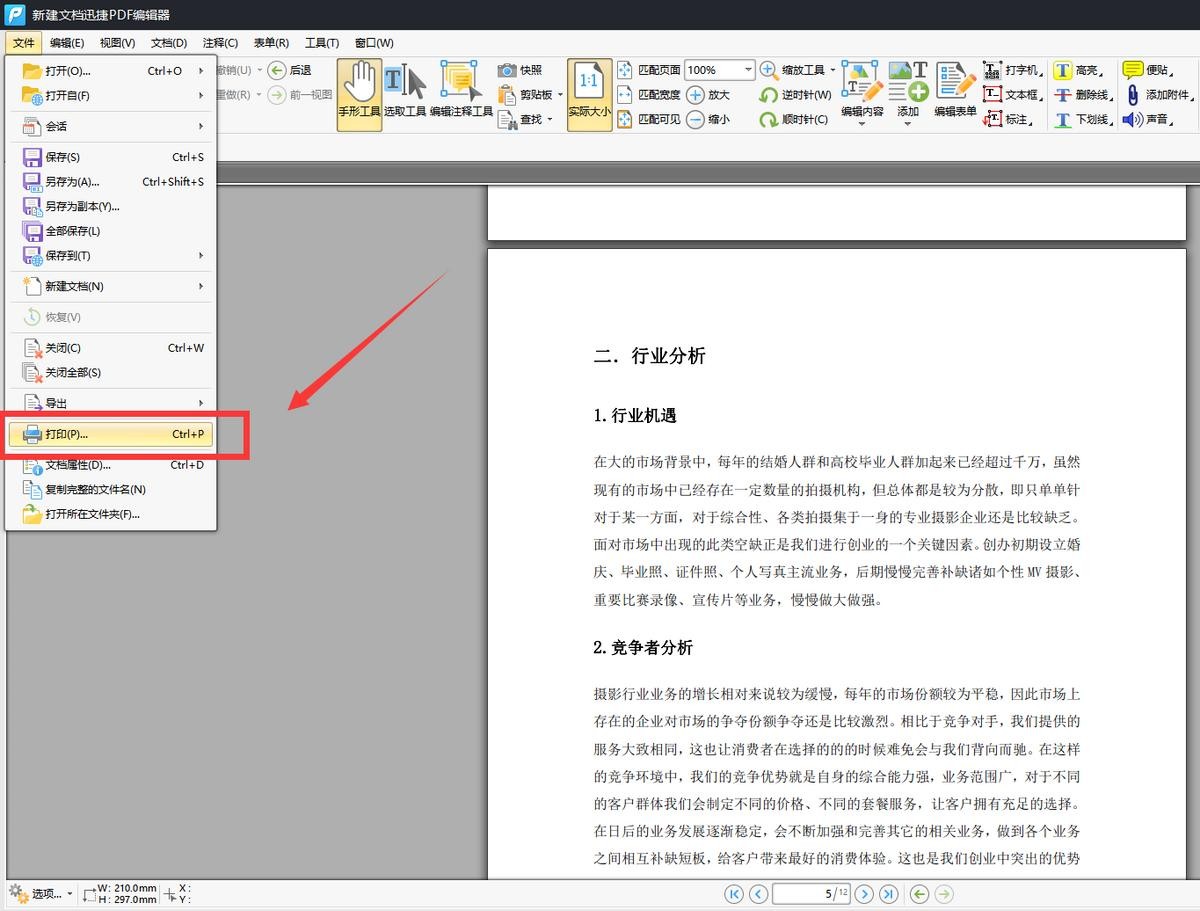Image resolution: width=1200 pixels, height=911 pixels.
Task: Open the 视图(V) menu
Action: [117, 43]
